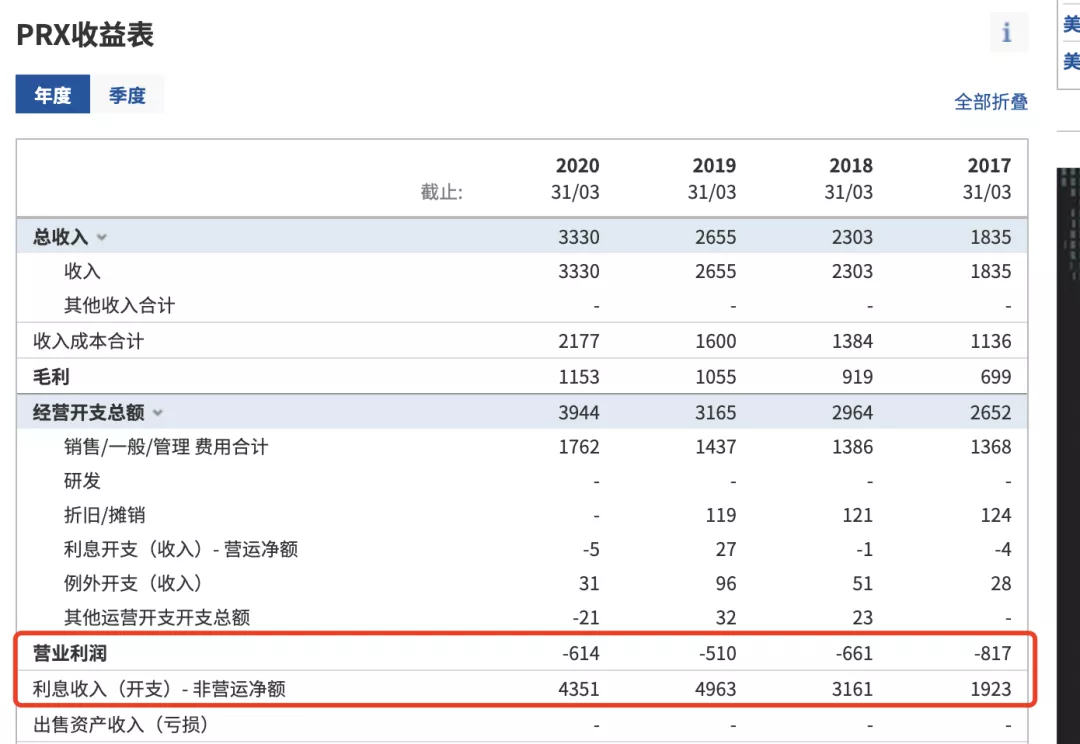Collapse the 总收入 row with its chevron
1080x744 pixels.
tap(102, 237)
